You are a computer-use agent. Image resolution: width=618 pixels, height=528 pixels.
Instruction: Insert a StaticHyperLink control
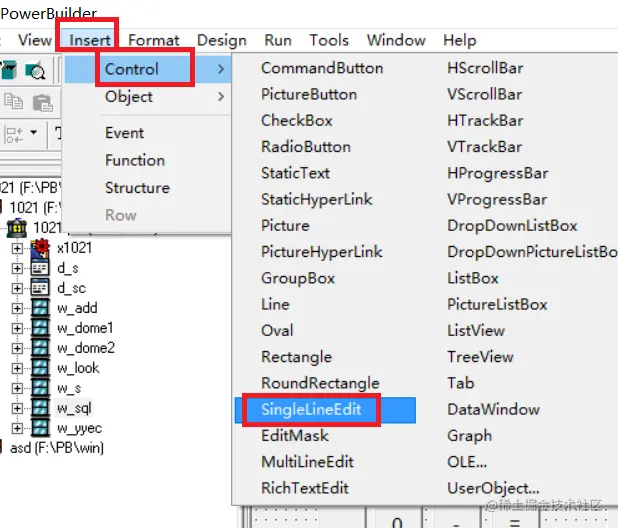[x=316, y=199]
